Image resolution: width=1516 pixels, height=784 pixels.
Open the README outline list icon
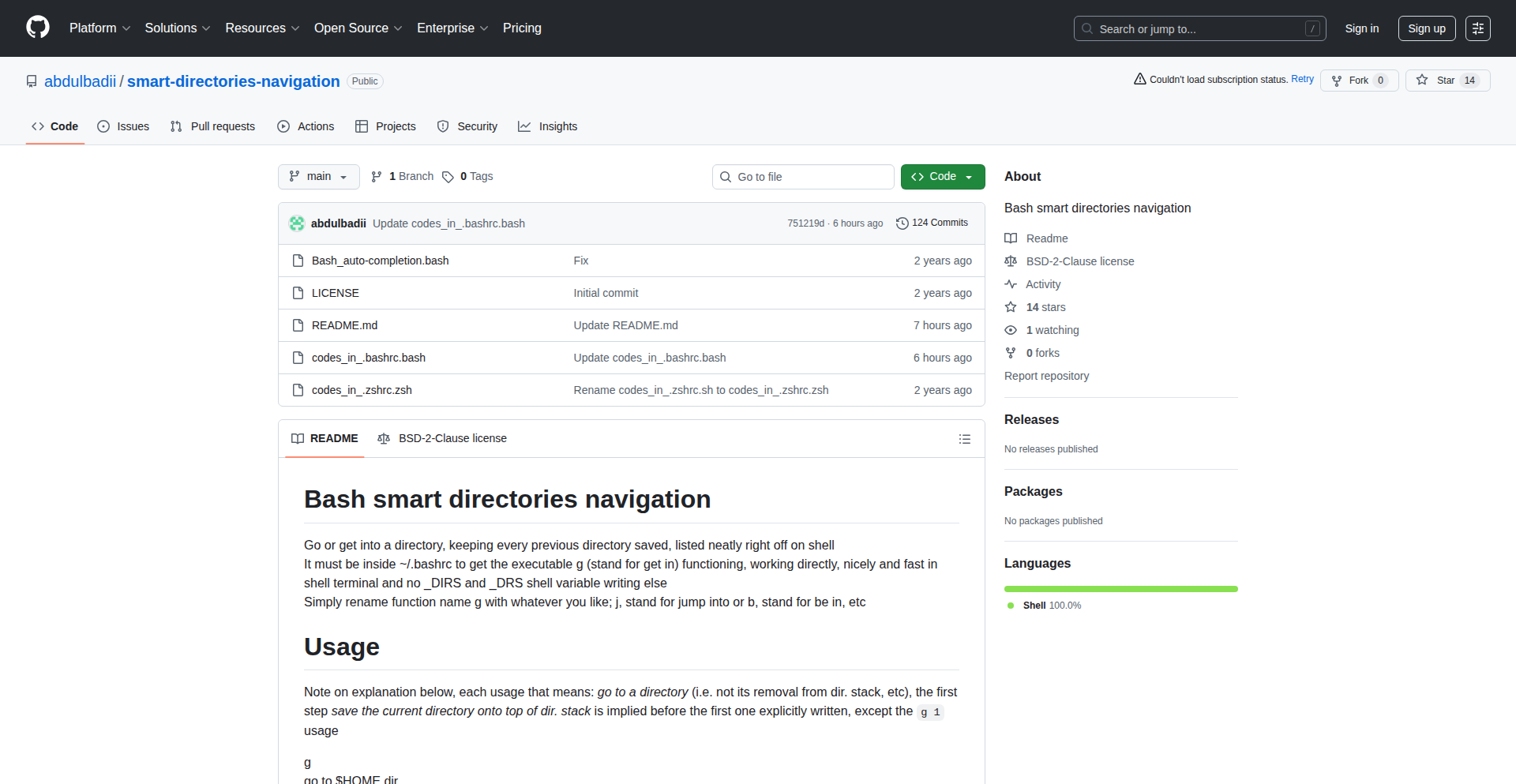coord(964,439)
